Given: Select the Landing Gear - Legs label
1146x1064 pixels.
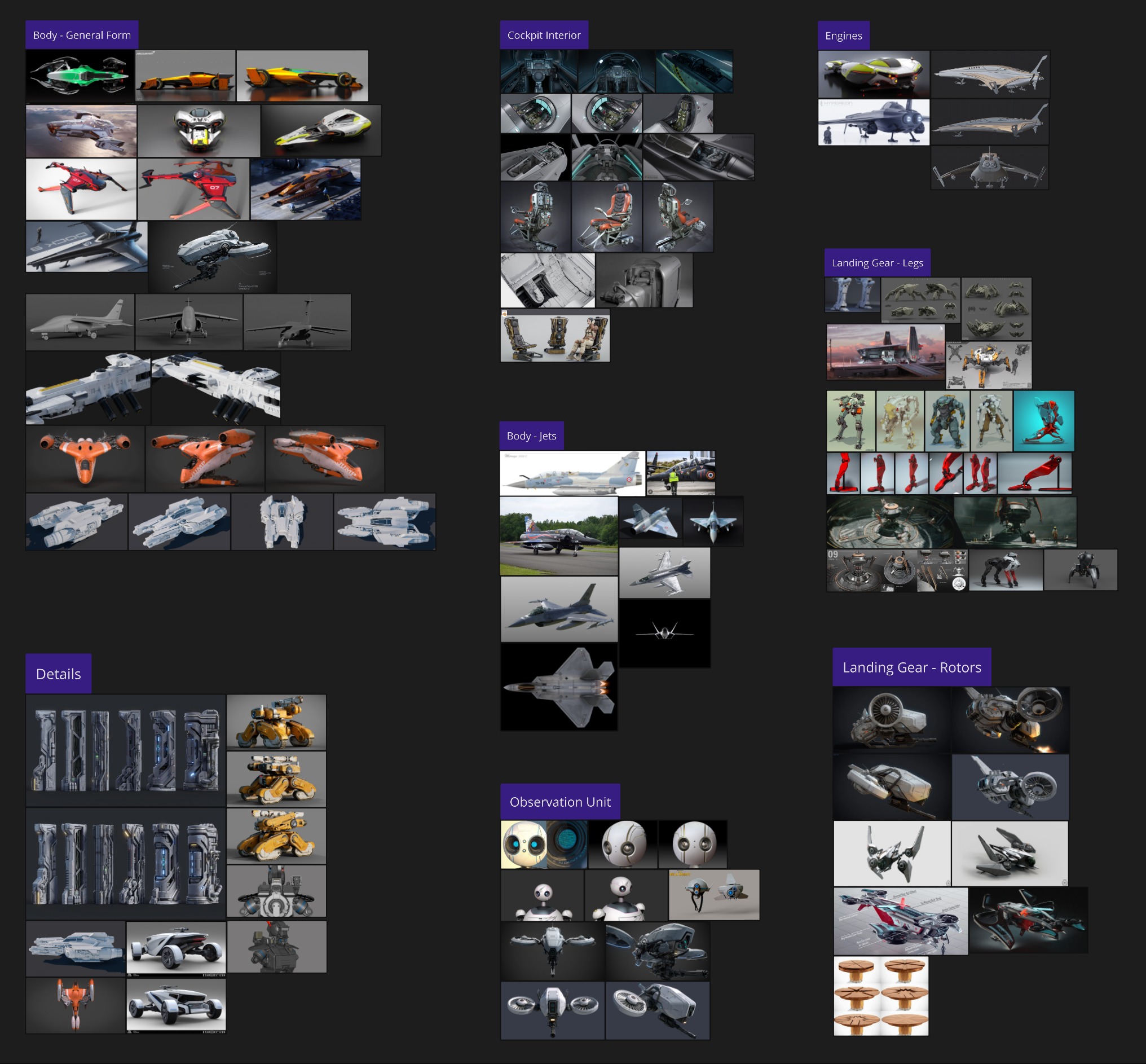Looking at the screenshot, I should [x=876, y=263].
